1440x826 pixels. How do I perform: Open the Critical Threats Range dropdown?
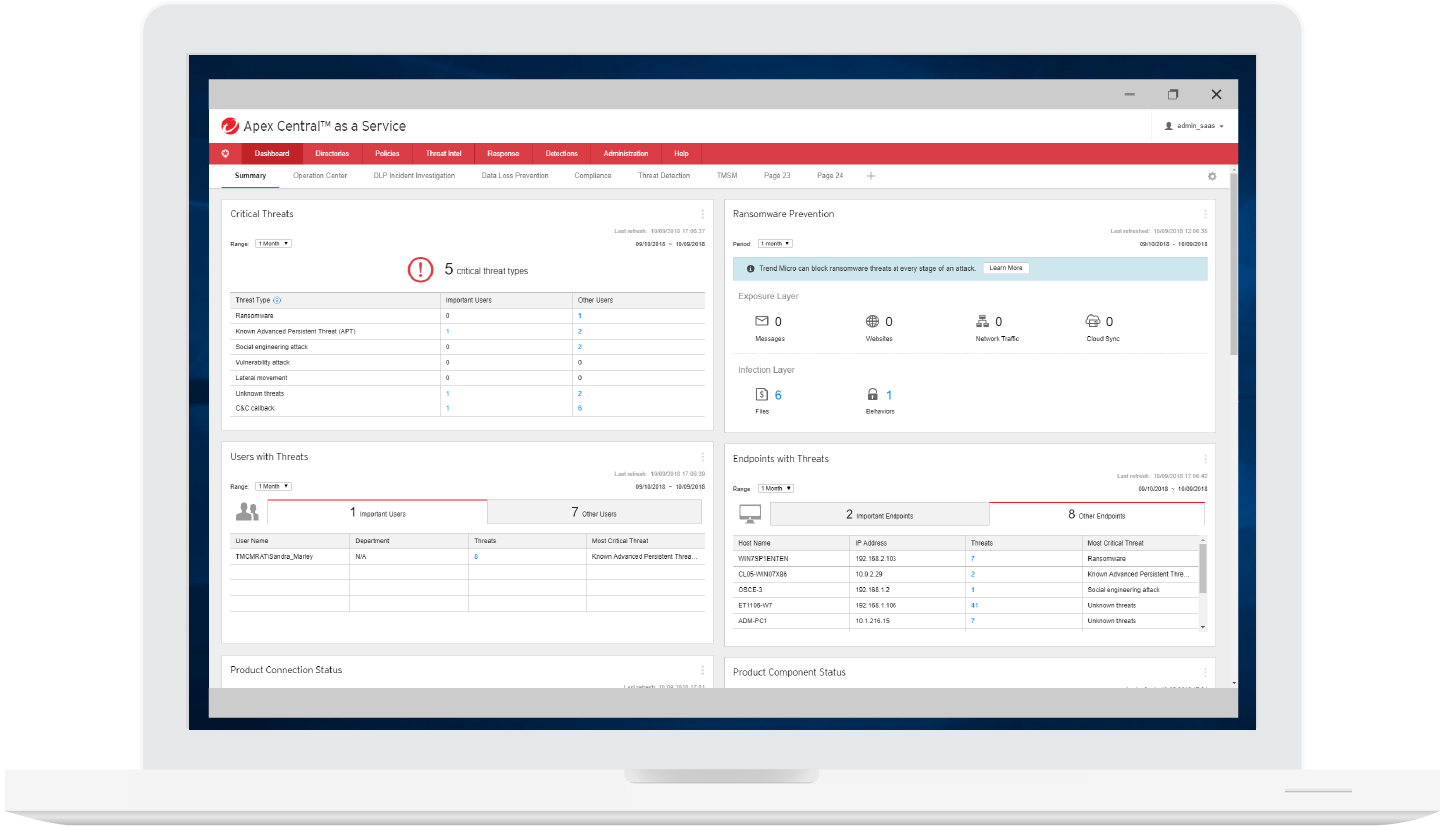point(273,243)
